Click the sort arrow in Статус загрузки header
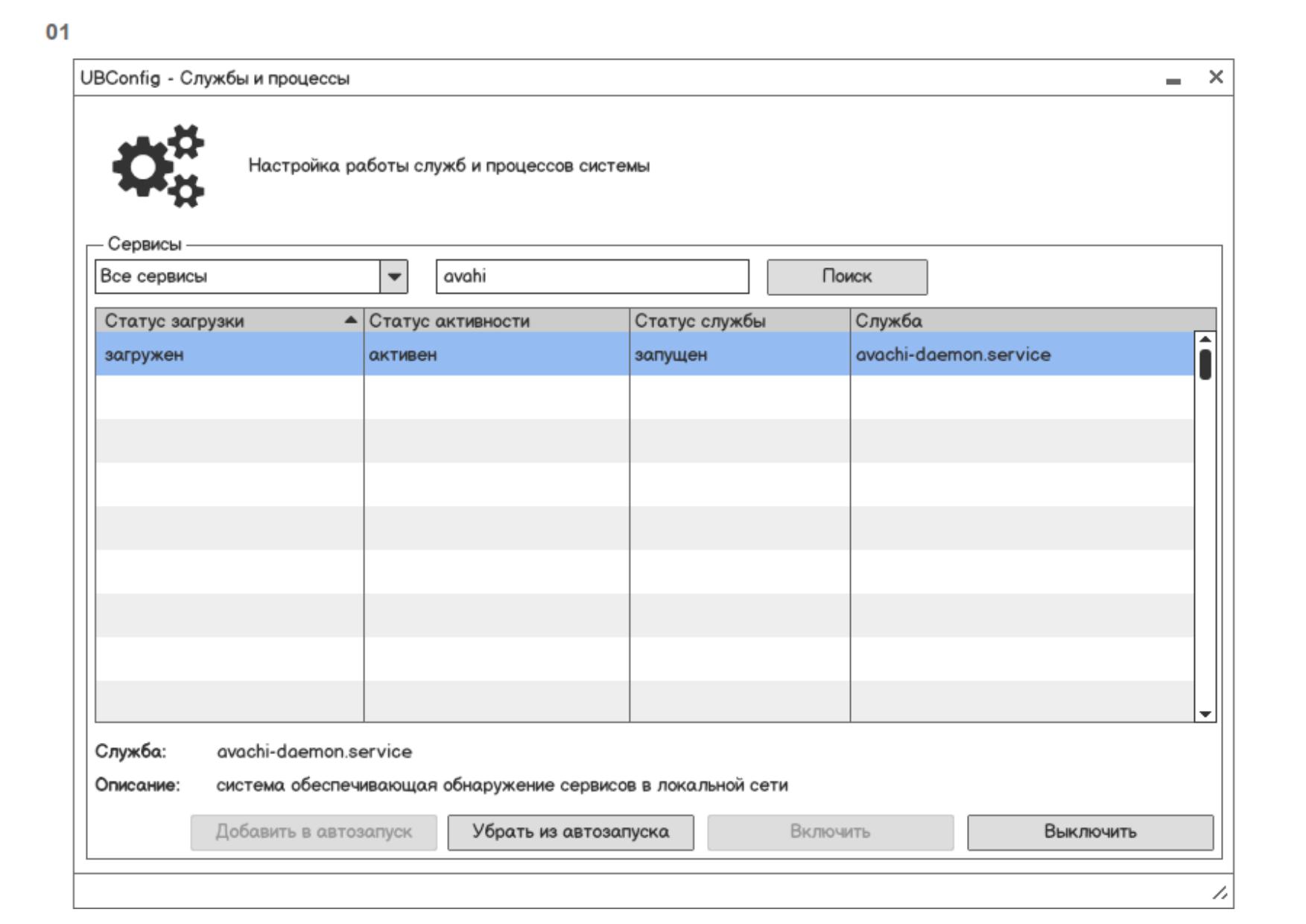The width and height of the screenshot is (1306, 924). (350, 320)
